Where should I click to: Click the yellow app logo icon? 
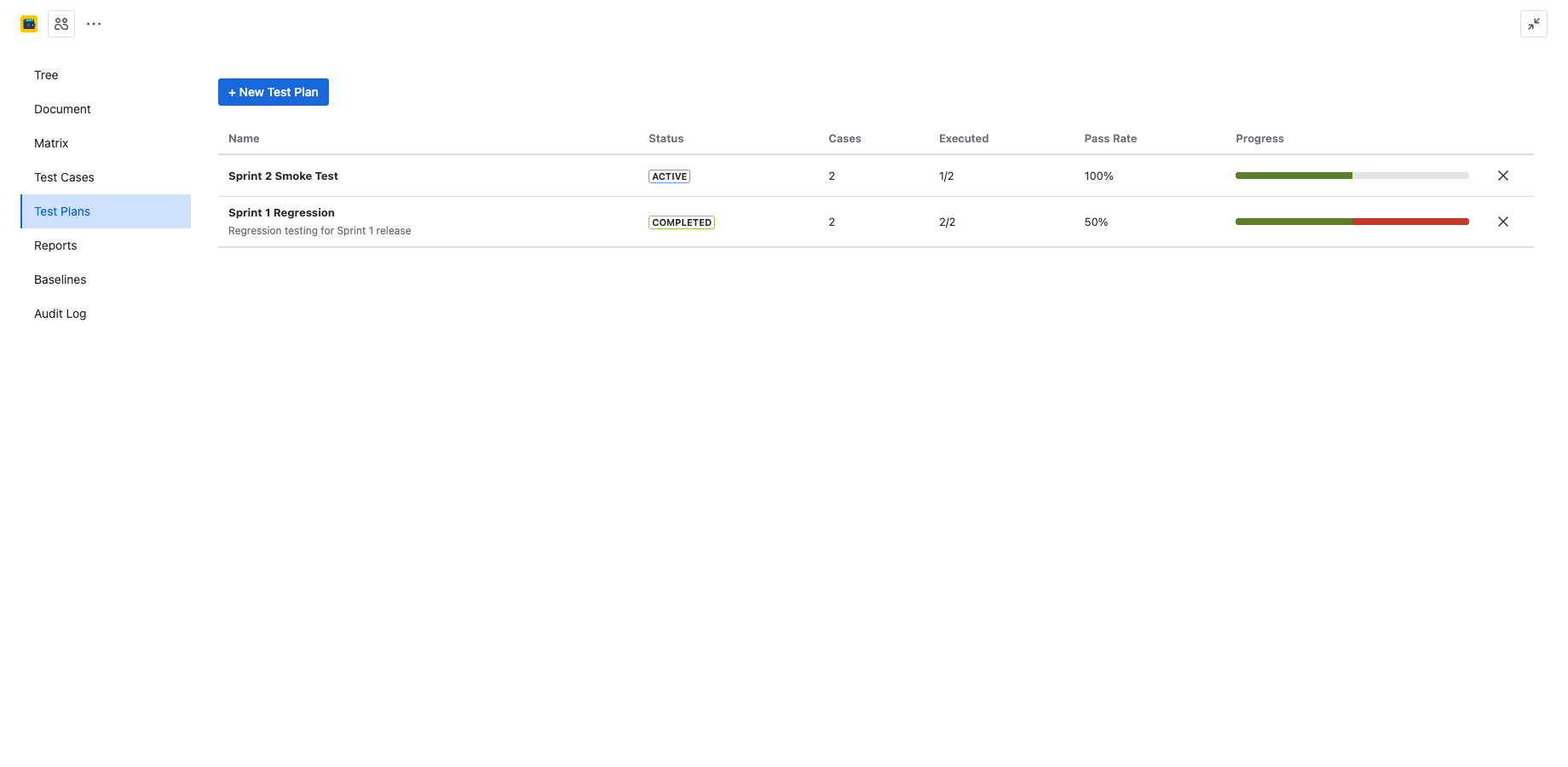coord(28,23)
